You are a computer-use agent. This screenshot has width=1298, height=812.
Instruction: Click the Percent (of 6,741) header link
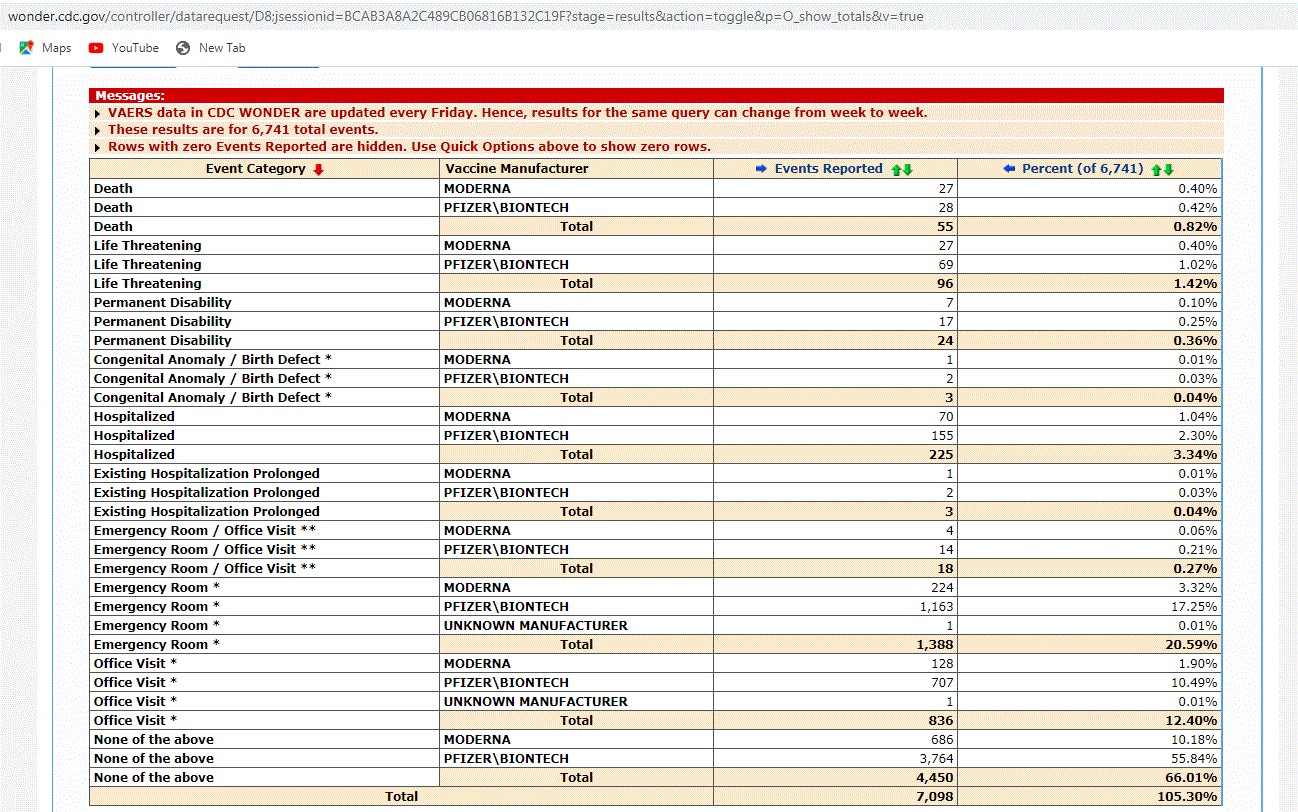click(1082, 169)
